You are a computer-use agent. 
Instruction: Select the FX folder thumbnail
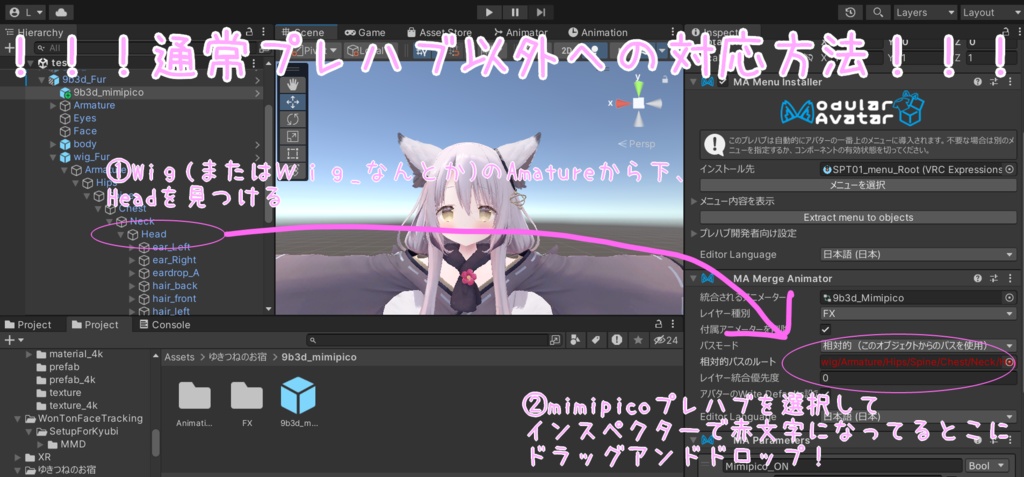coord(247,404)
